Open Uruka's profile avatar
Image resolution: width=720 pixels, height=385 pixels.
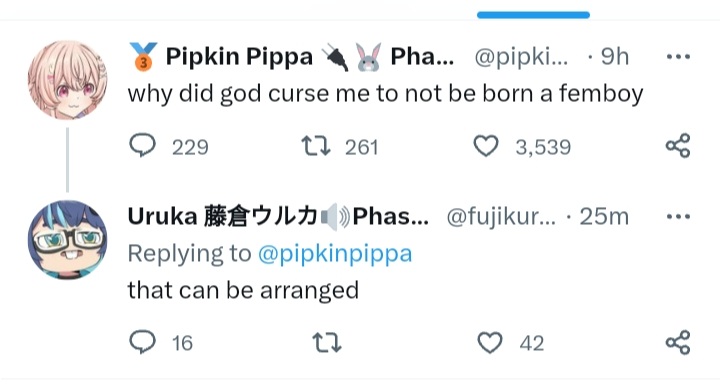68,240
